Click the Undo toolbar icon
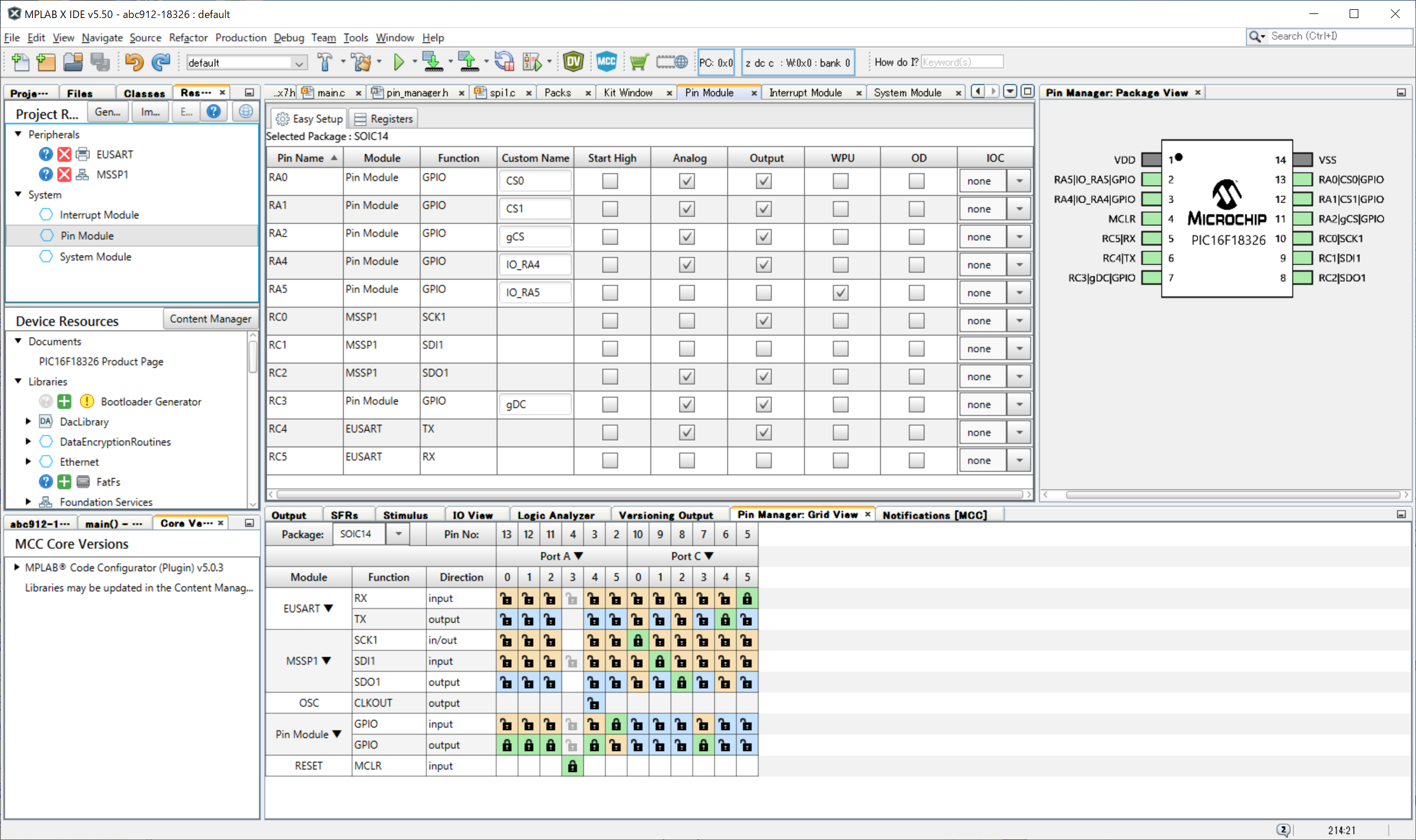The image size is (1416, 840). [x=134, y=62]
